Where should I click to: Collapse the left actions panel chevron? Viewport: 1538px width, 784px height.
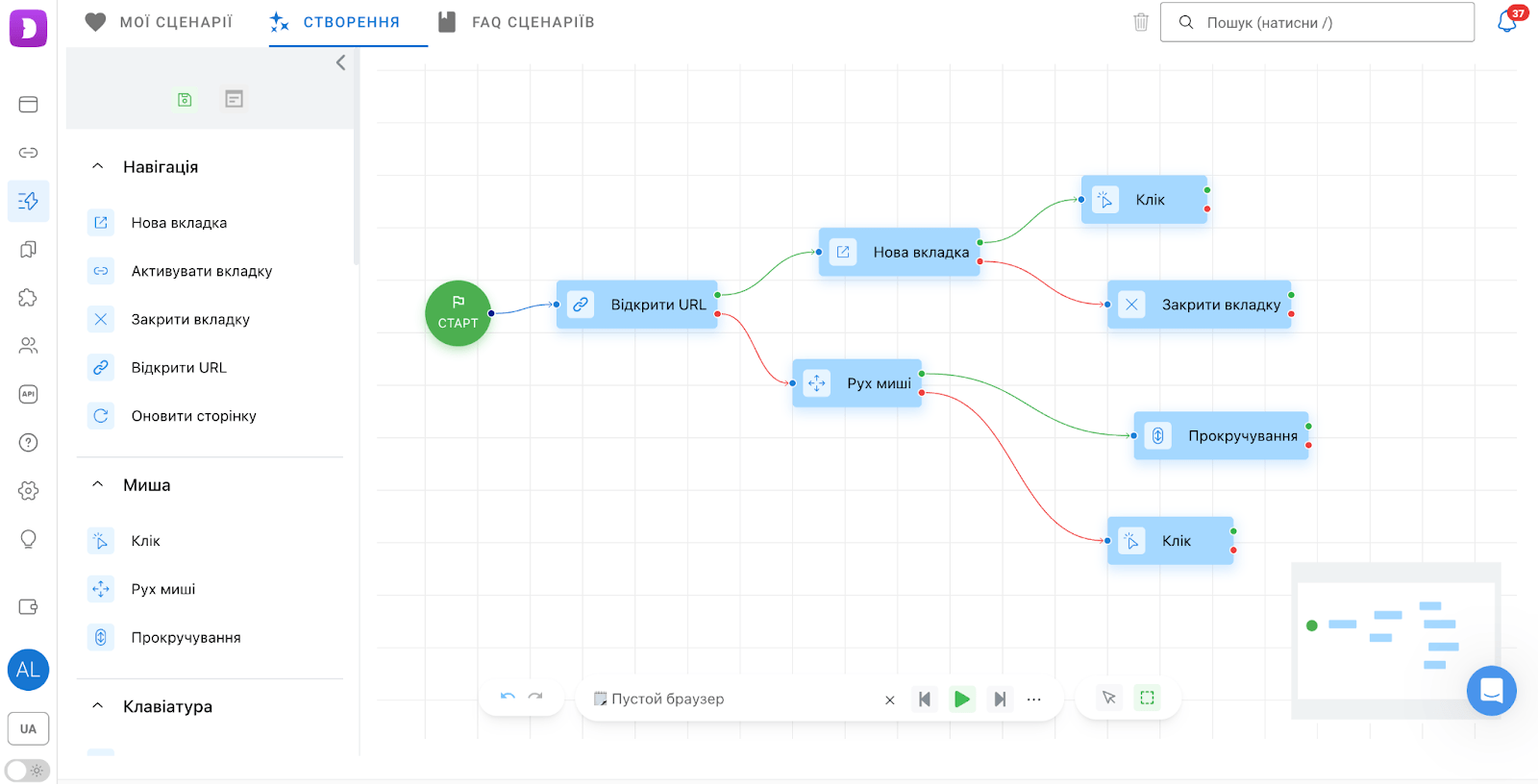click(x=340, y=62)
